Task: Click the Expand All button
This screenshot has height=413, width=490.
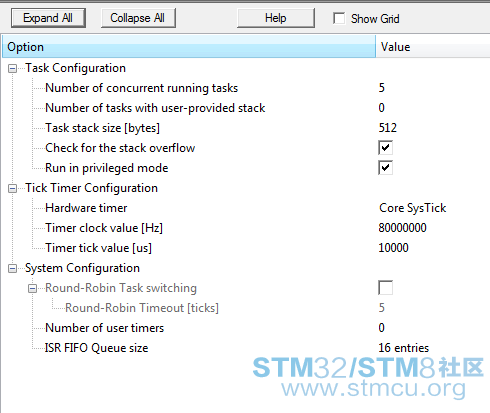Action: tap(48, 18)
